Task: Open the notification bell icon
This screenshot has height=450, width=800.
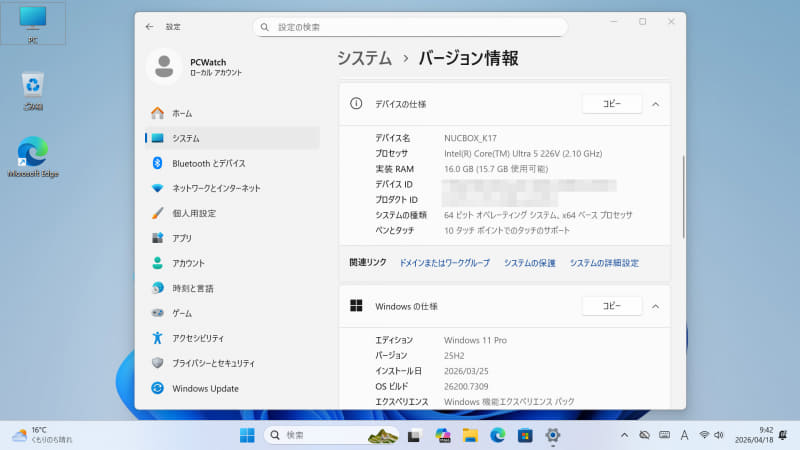Action: click(x=783, y=435)
